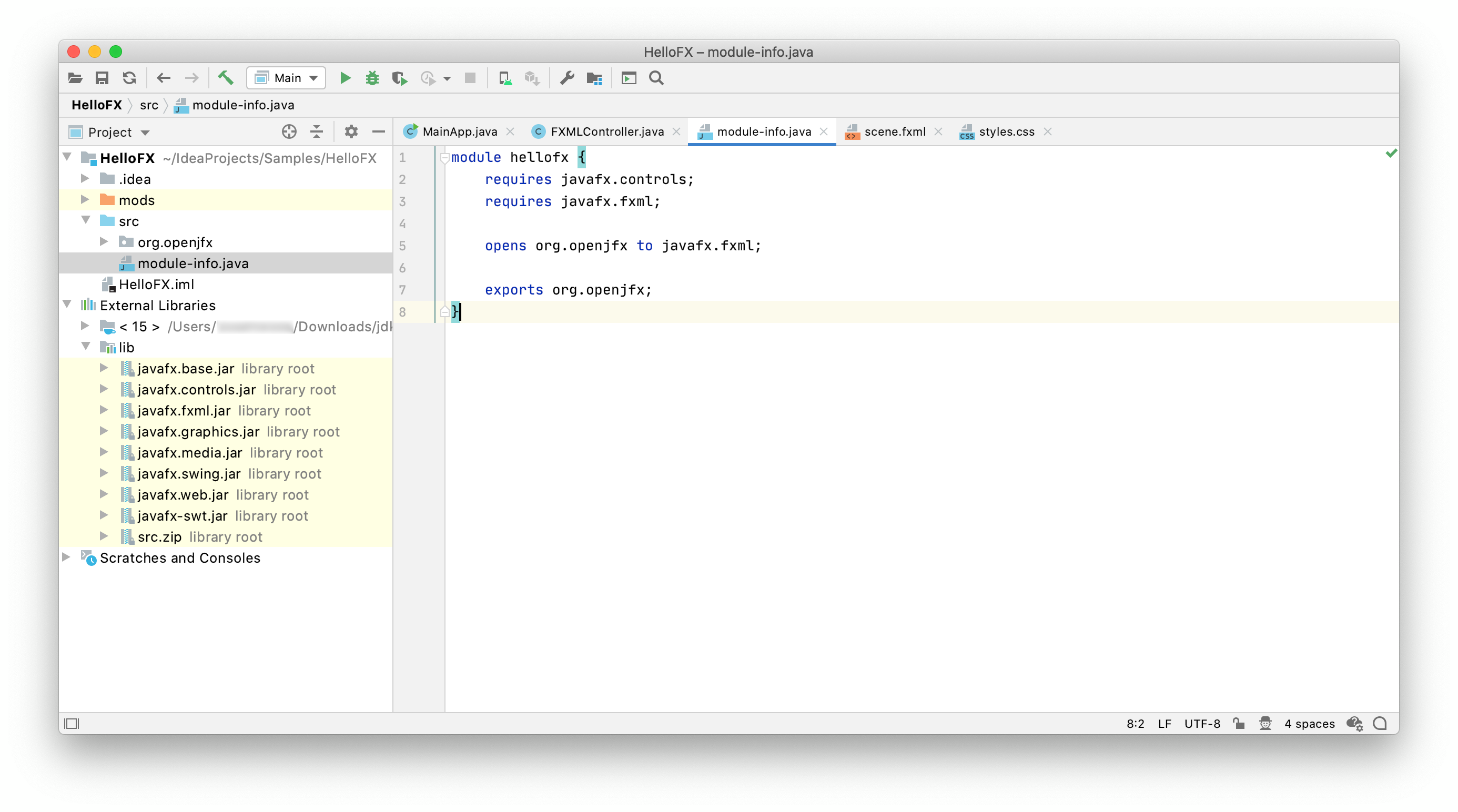This screenshot has height=812, width=1458.
Task: Build project with the hammer icon
Action: (226, 78)
